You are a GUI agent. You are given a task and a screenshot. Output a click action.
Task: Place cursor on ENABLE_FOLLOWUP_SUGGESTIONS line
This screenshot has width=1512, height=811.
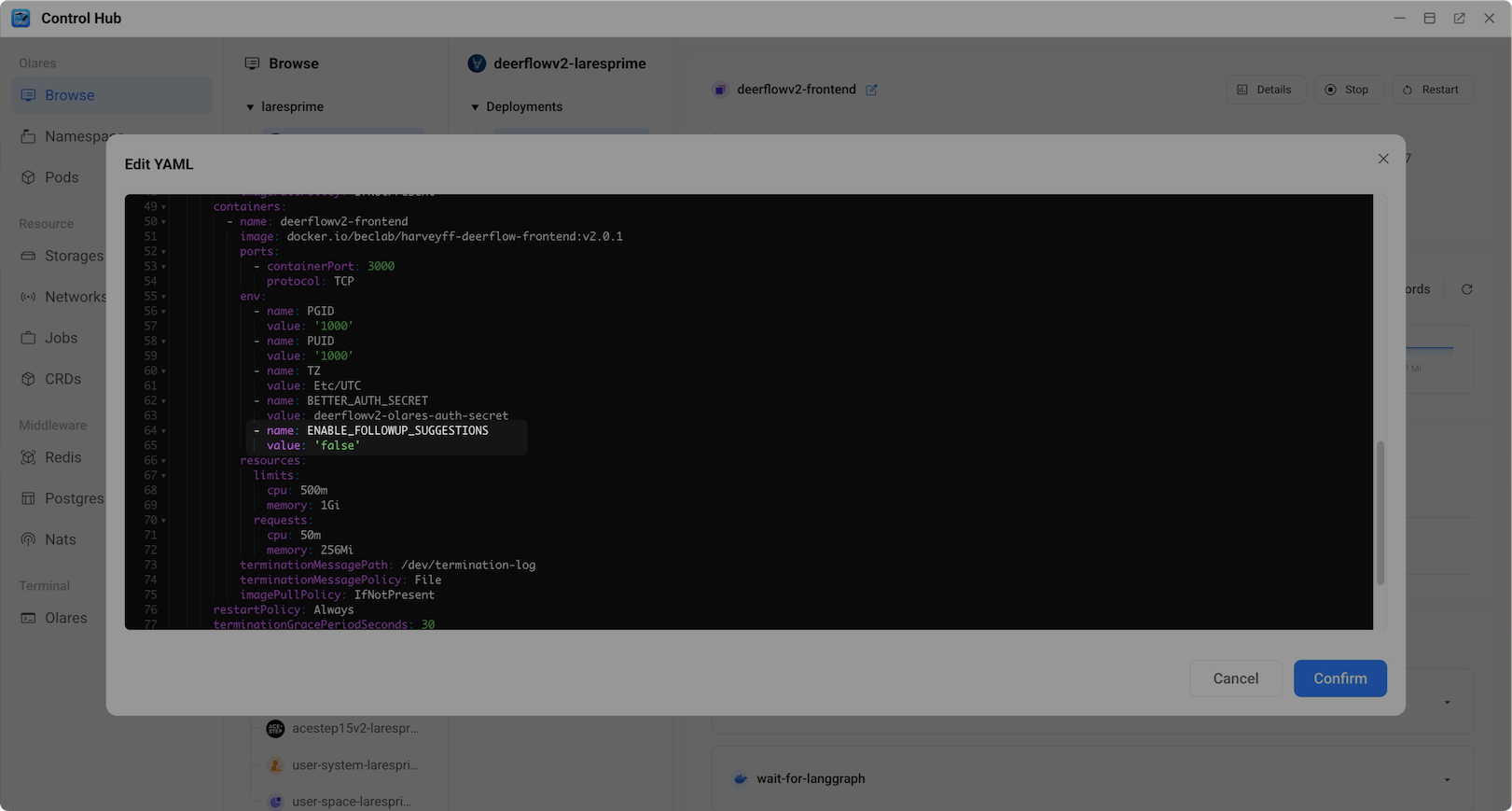397,430
